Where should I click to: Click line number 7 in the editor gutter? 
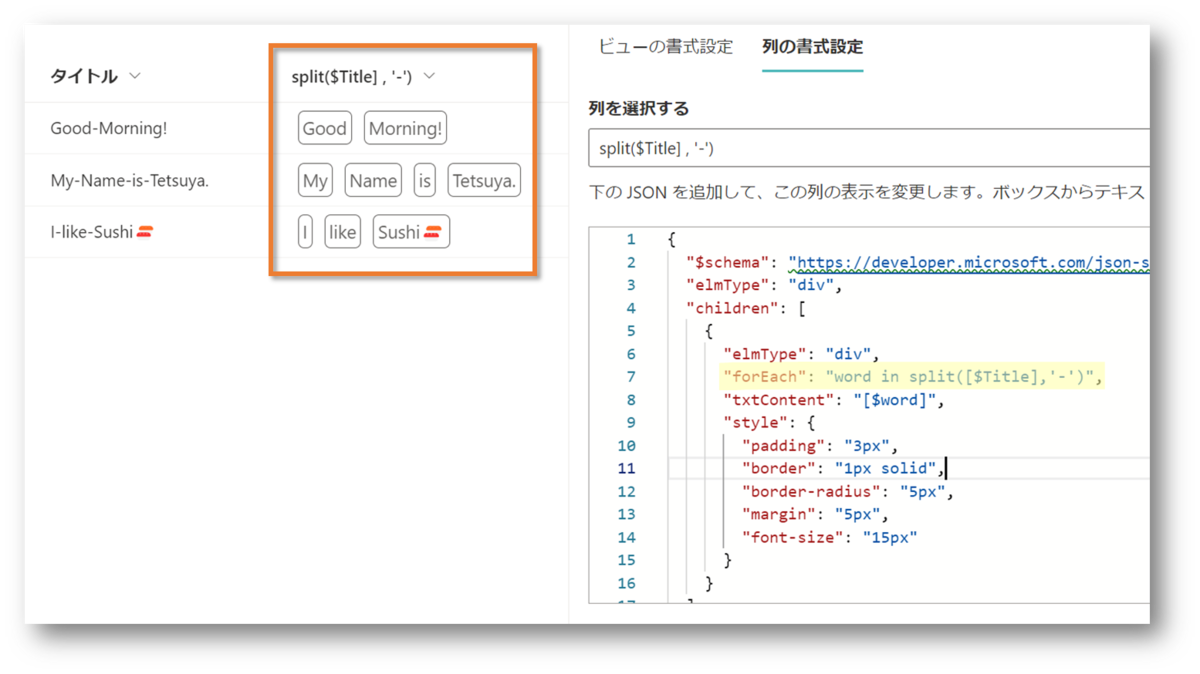pos(630,377)
